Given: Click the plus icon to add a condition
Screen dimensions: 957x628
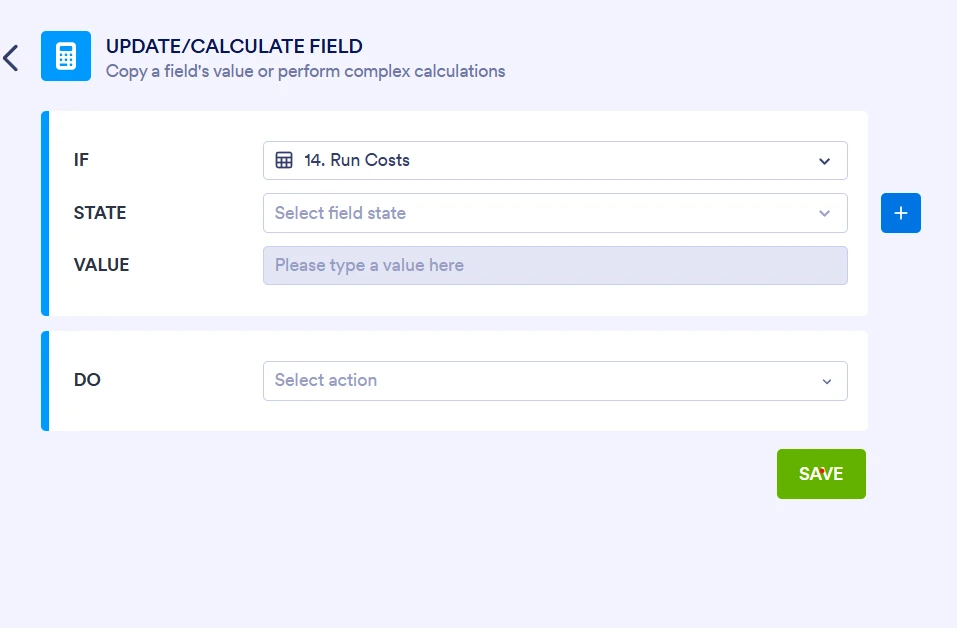Looking at the screenshot, I should 900,213.
